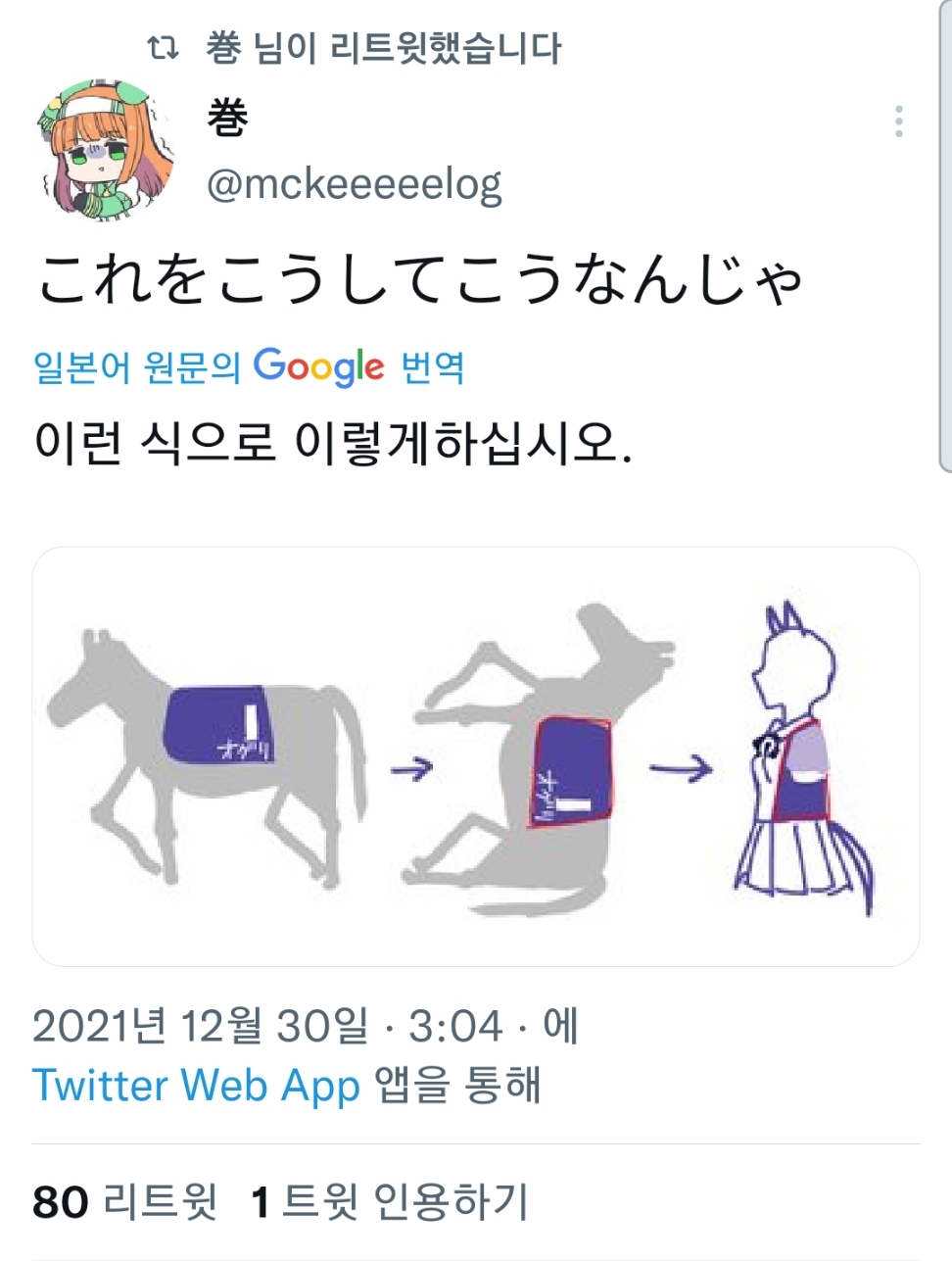Screen dimensions: 952x1261
Task: Click the original Japanese tweet text
Action: [x=421, y=278]
